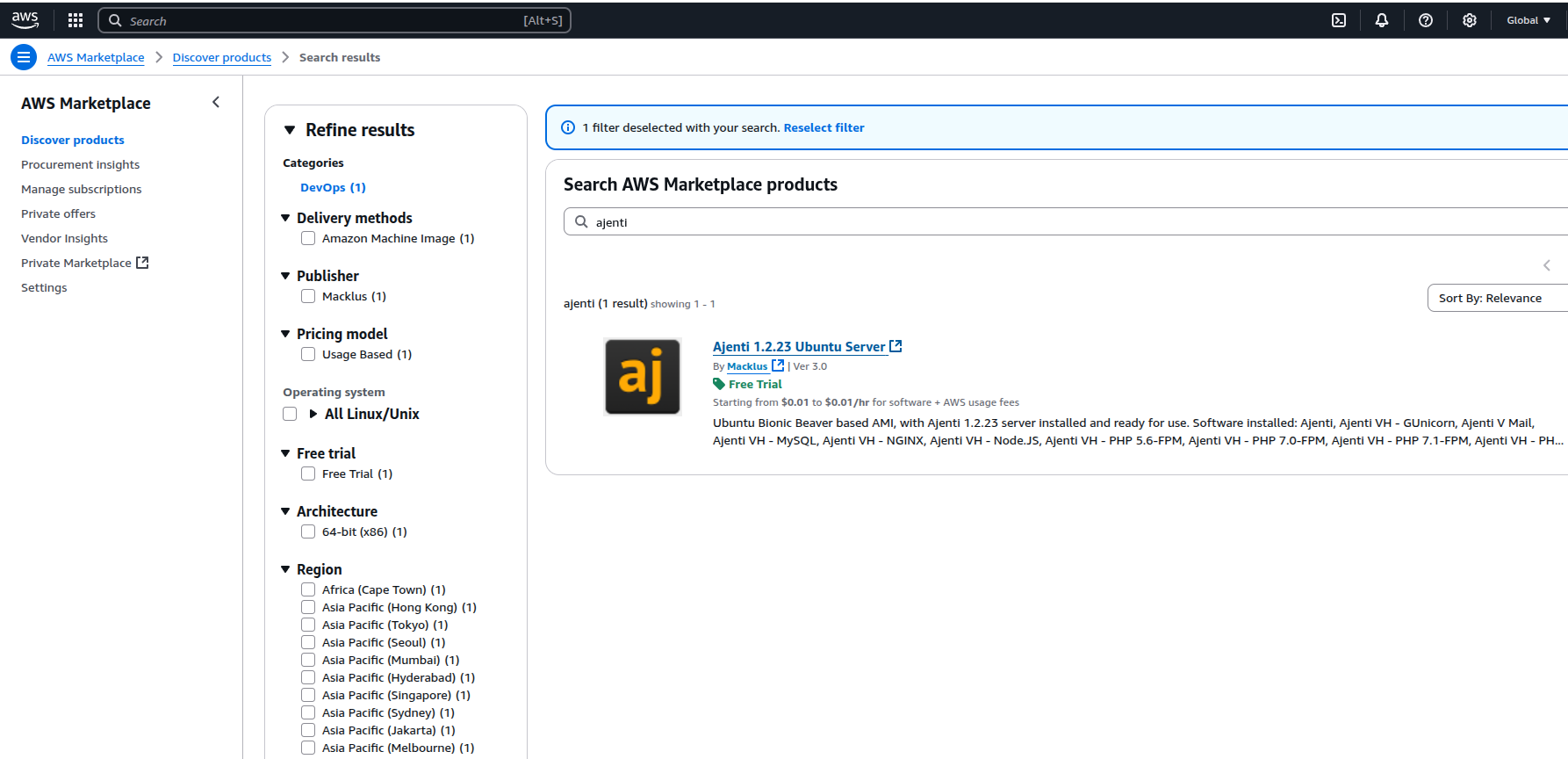Open the Sort By Relevance dropdown
The image size is (1568, 759).
click(x=1498, y=298)
